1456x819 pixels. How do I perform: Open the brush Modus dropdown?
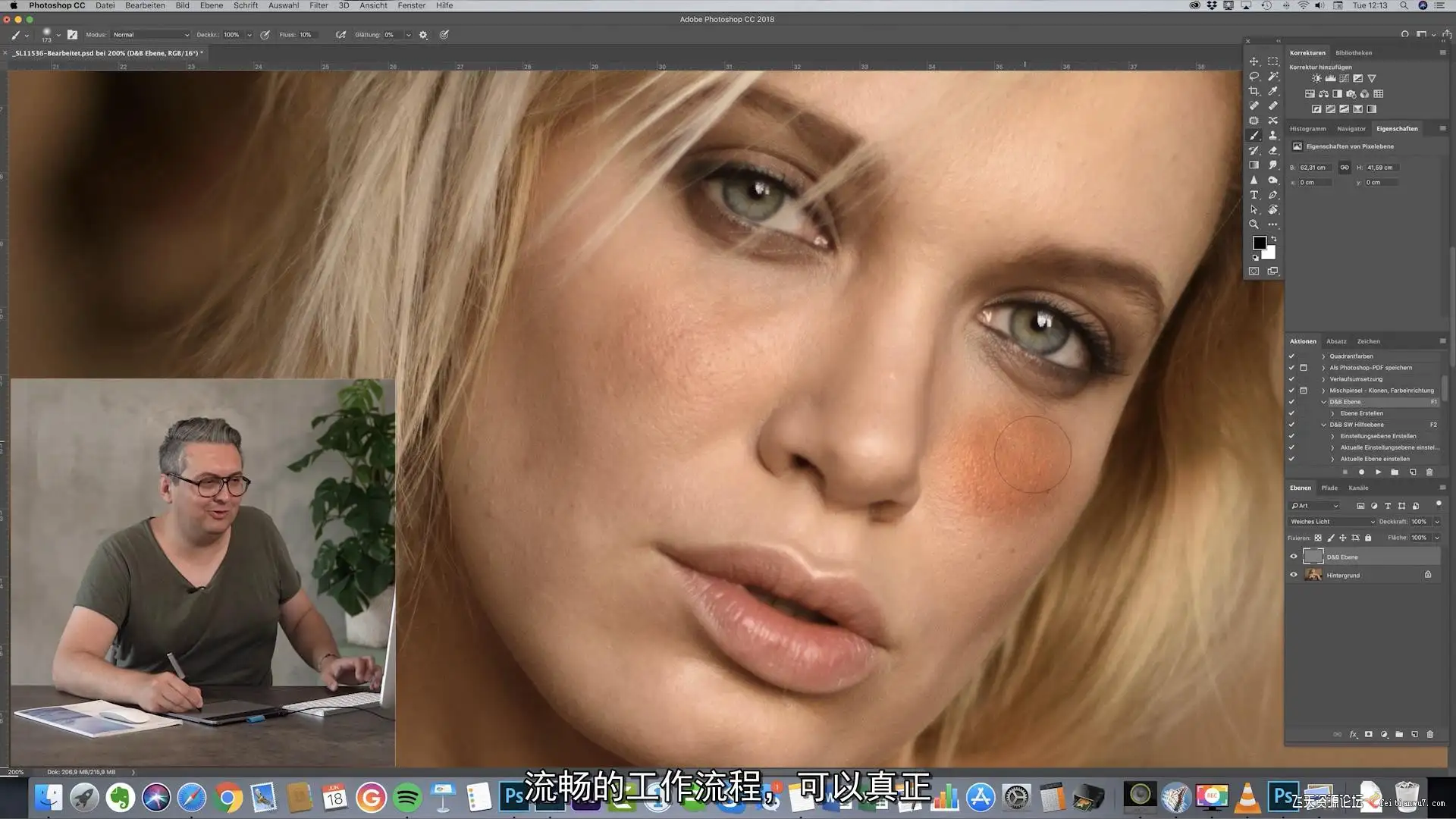[x=151, y=35]
